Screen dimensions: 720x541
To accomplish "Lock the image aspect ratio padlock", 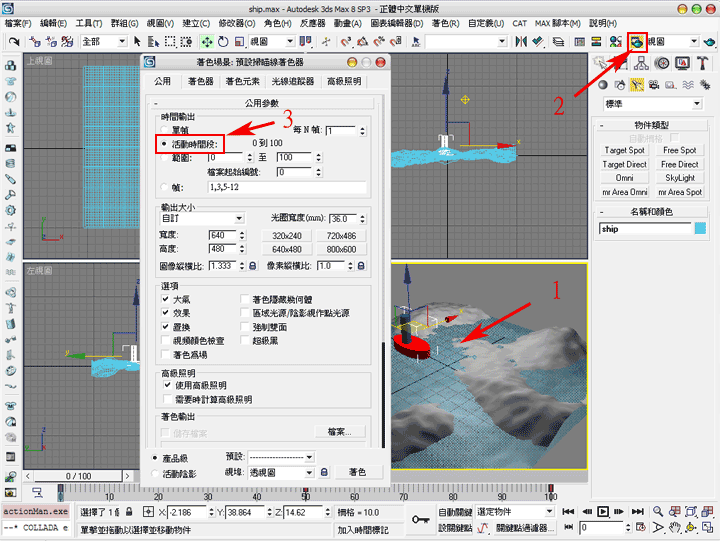I will 252,265.
